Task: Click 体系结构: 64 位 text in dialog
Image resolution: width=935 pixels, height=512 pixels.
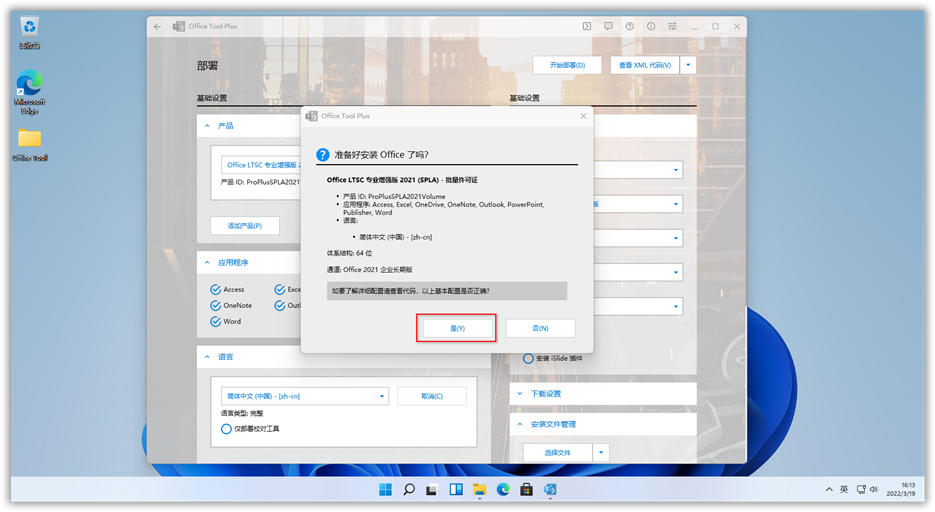Action: tap(349, 253)
